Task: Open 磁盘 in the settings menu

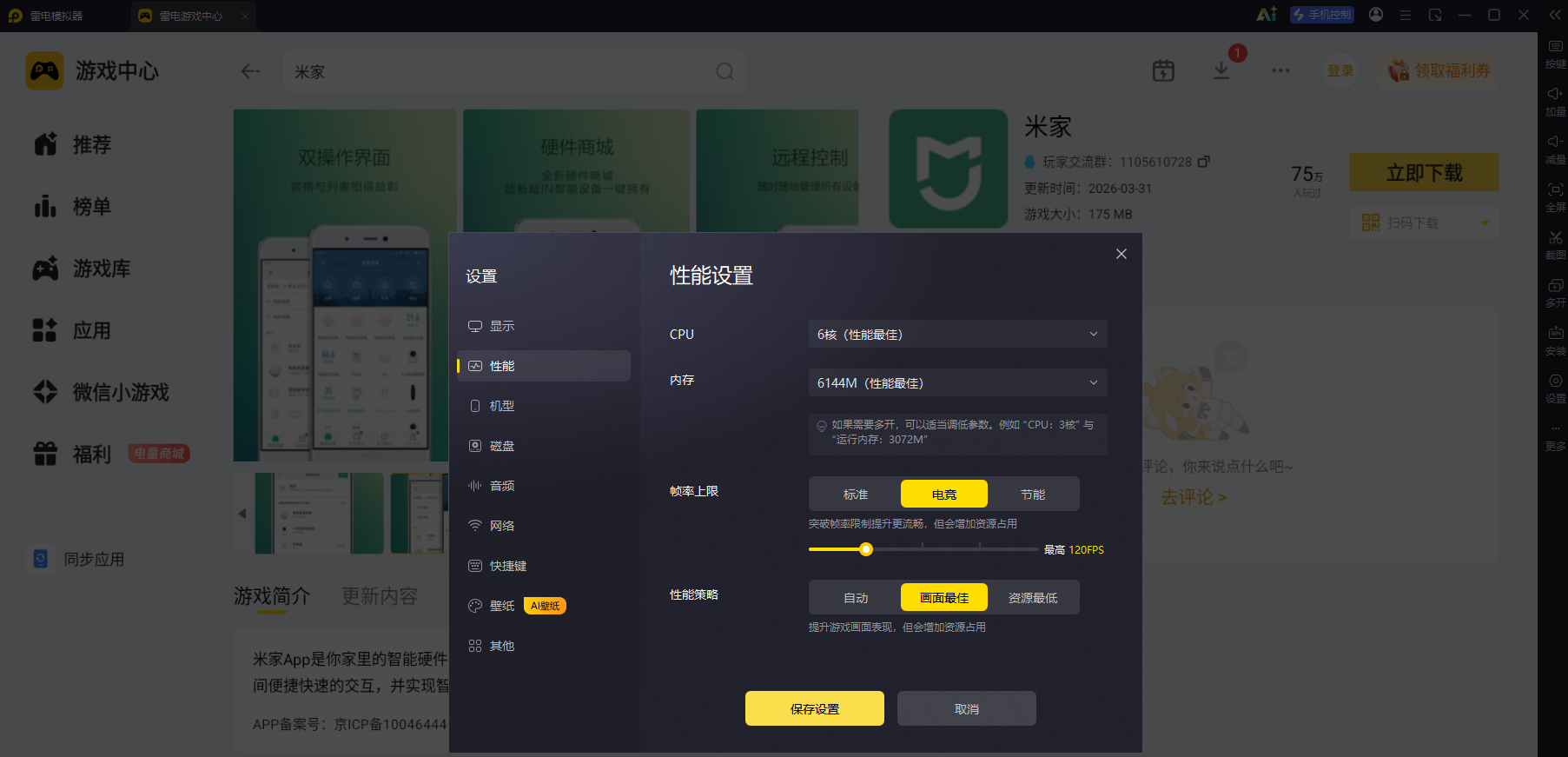Action: 544,446
